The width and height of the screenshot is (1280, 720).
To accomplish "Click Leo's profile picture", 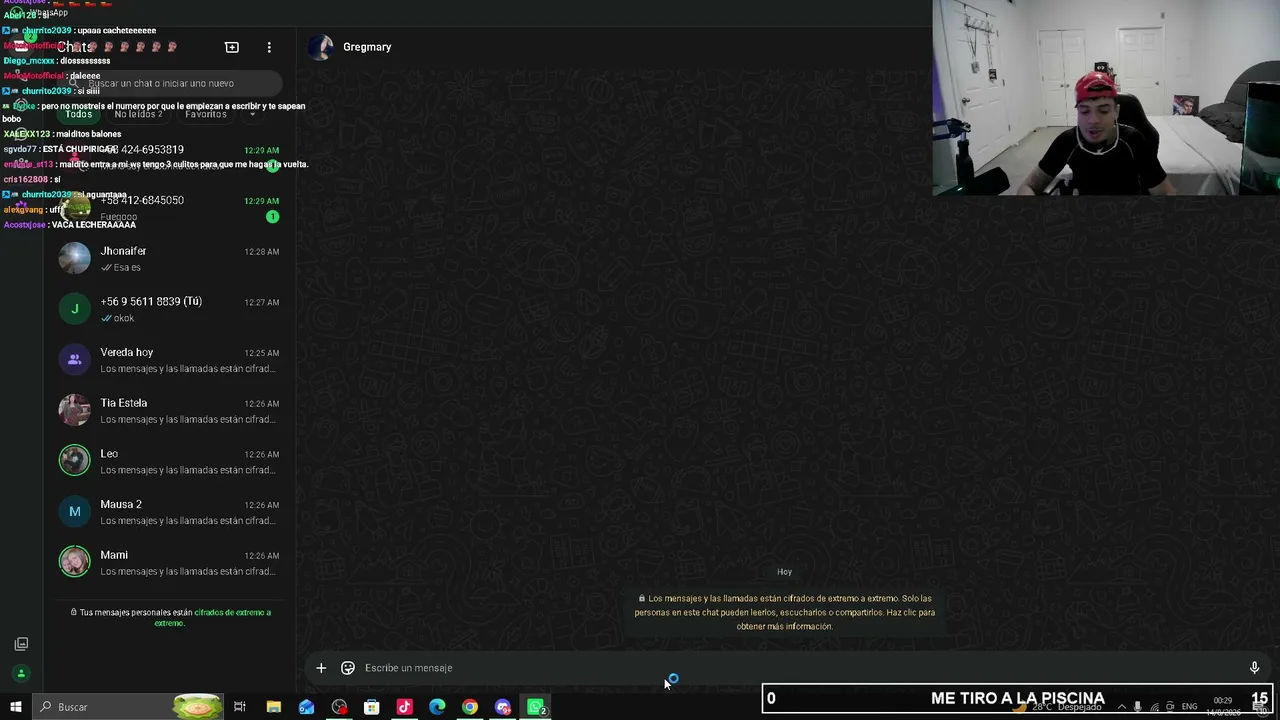I will 74,461.
